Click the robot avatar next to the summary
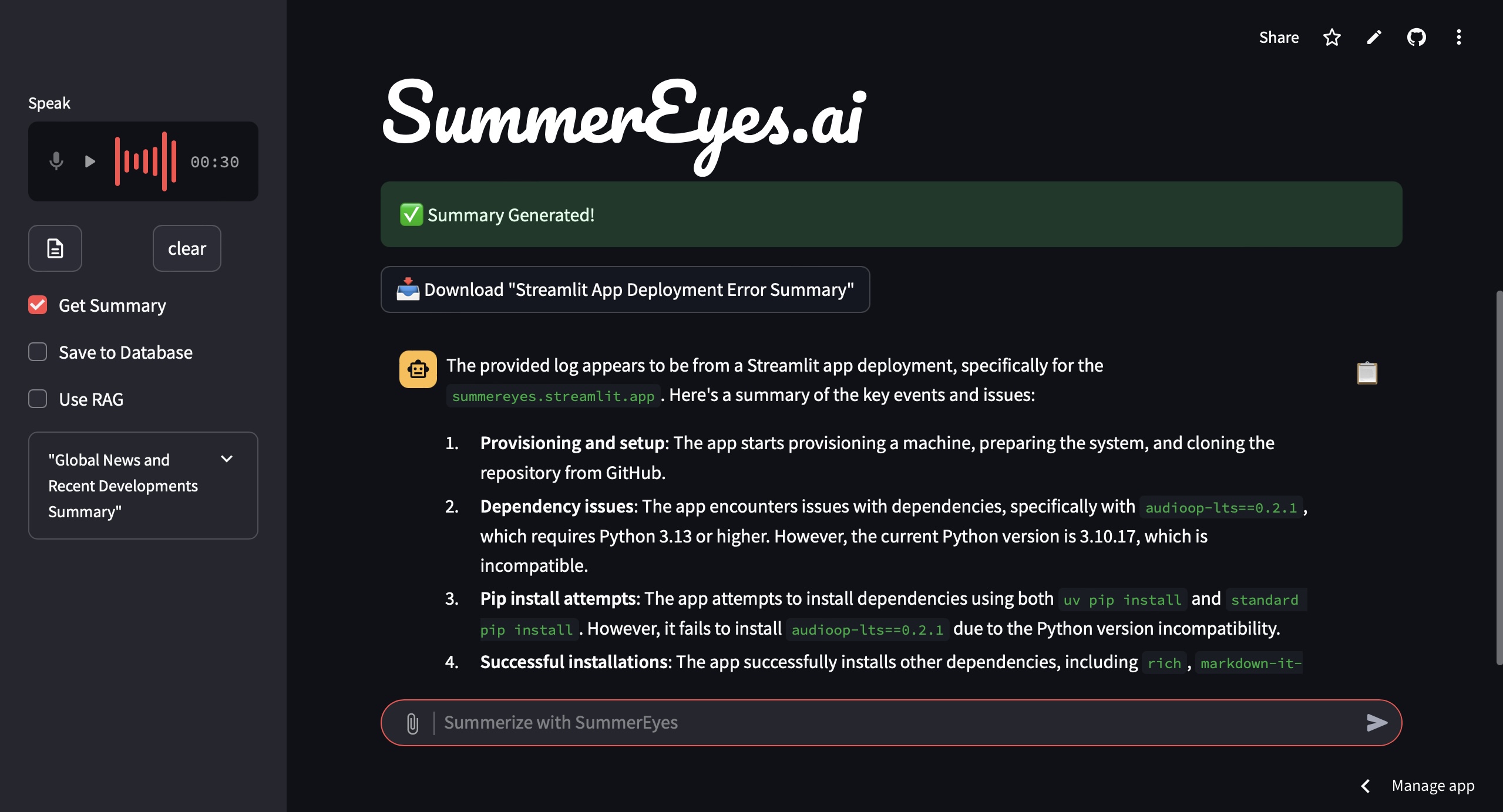Viewport: 1503px width, 812px height. coord(418,369)
